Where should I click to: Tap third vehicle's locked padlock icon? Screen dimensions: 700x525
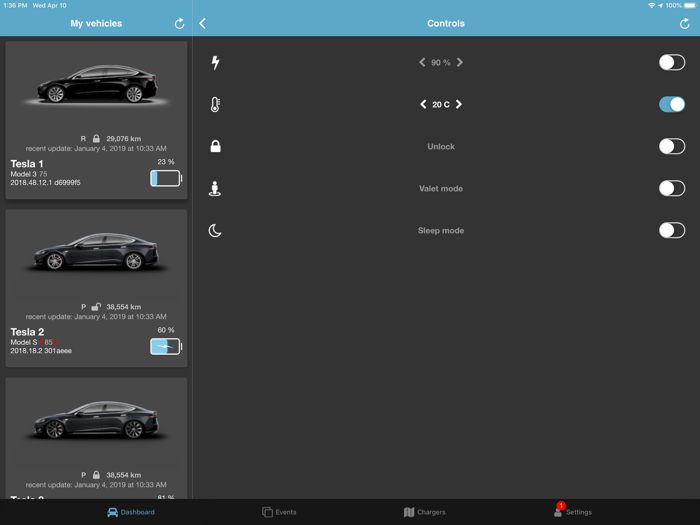pyautogui.click(x=96, y=475)
